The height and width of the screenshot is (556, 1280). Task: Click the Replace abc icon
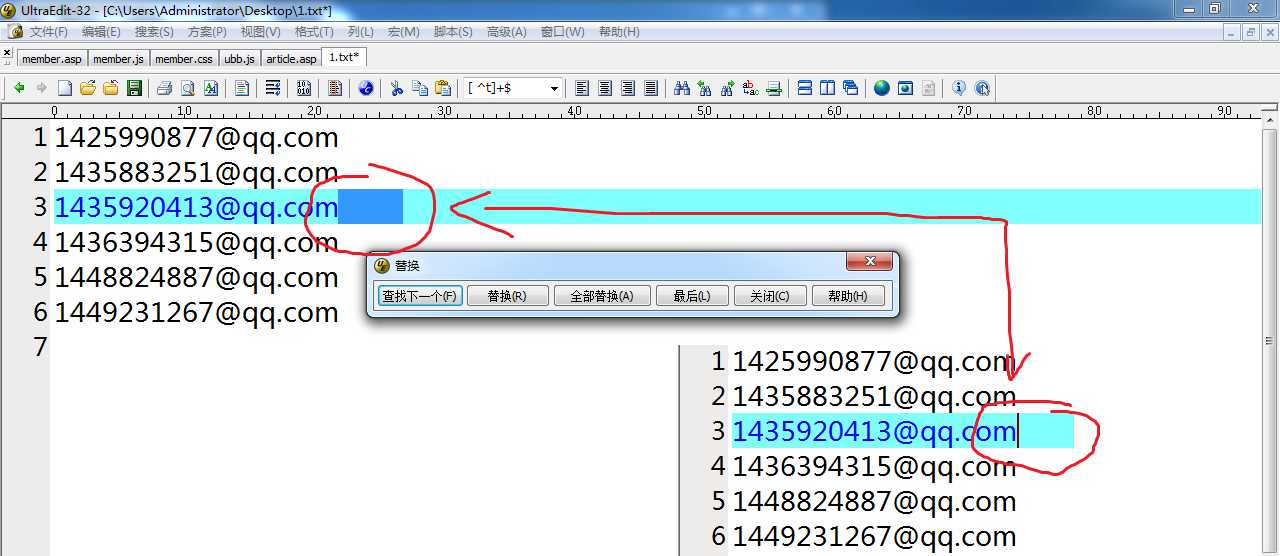(x=750, y=88)
